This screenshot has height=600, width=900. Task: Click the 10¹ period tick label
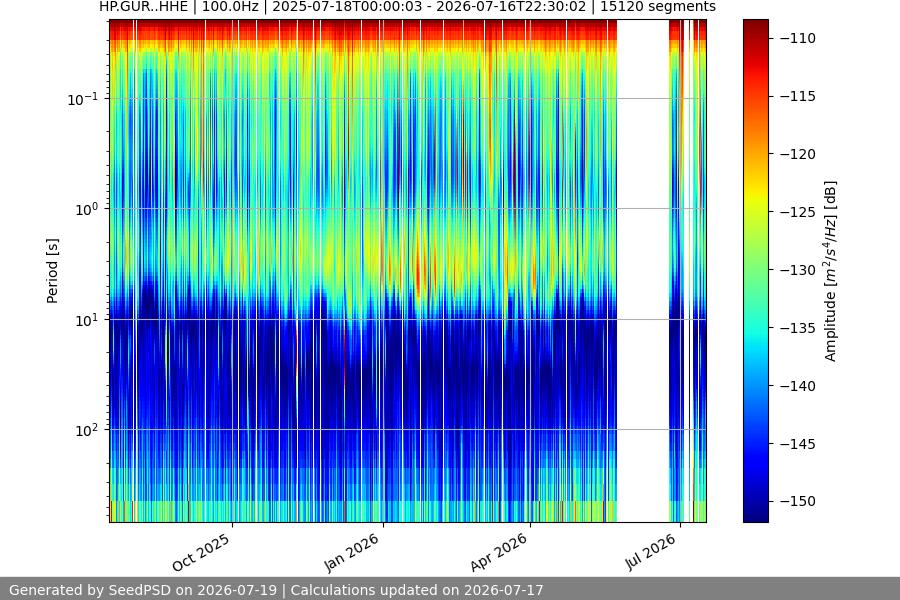(87, 320)
